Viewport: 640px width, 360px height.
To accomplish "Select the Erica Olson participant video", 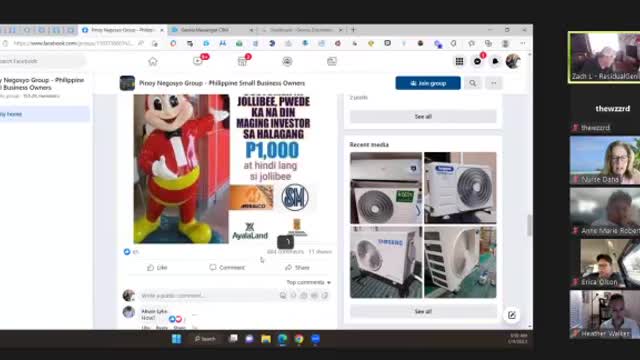I will pos(605,263).
